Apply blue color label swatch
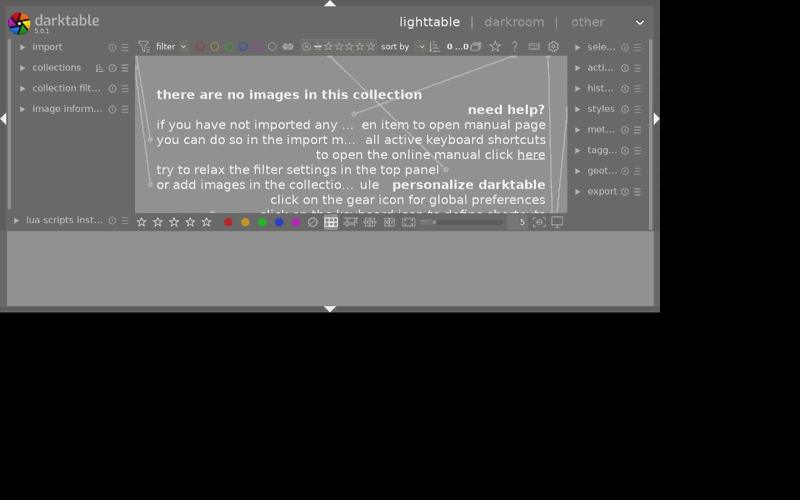This screenshot has width=800, height=500. coord(279,222)
